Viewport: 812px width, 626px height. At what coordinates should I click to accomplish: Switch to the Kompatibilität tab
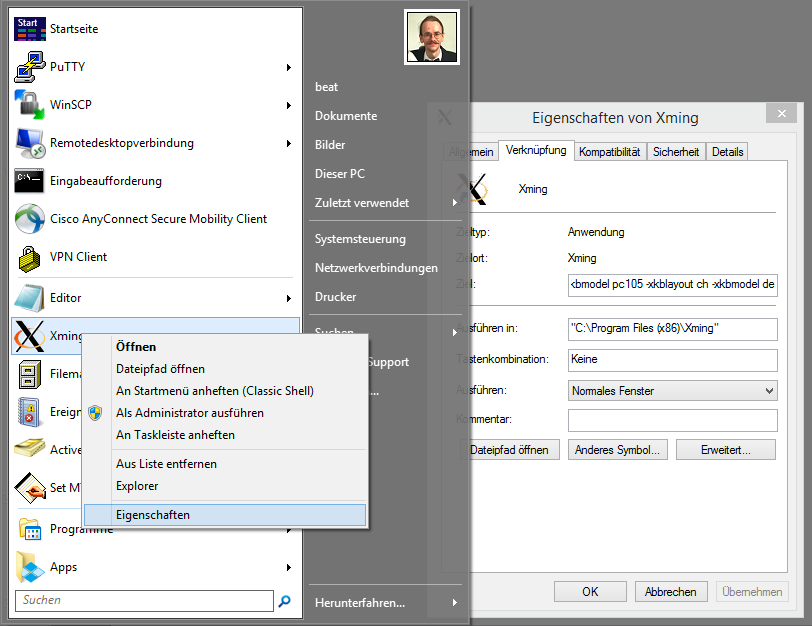[610, 152]
